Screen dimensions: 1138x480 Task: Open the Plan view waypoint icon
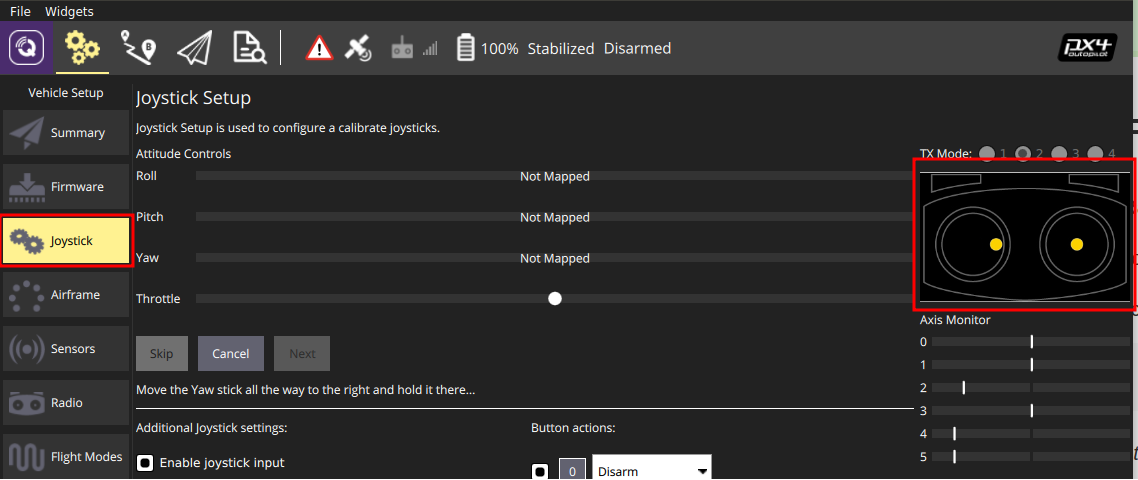pyautogui.click(x=138, y=48)
